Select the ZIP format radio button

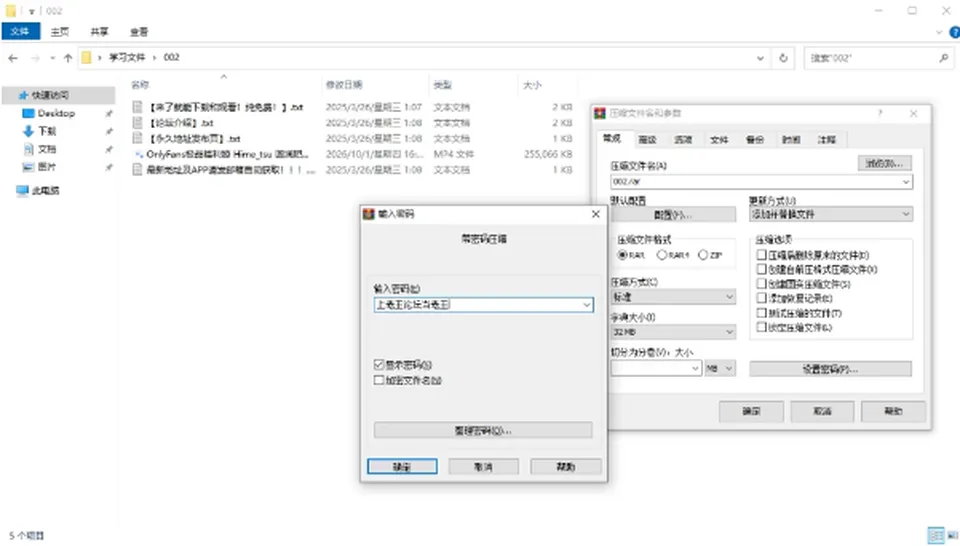pos(703,255)
